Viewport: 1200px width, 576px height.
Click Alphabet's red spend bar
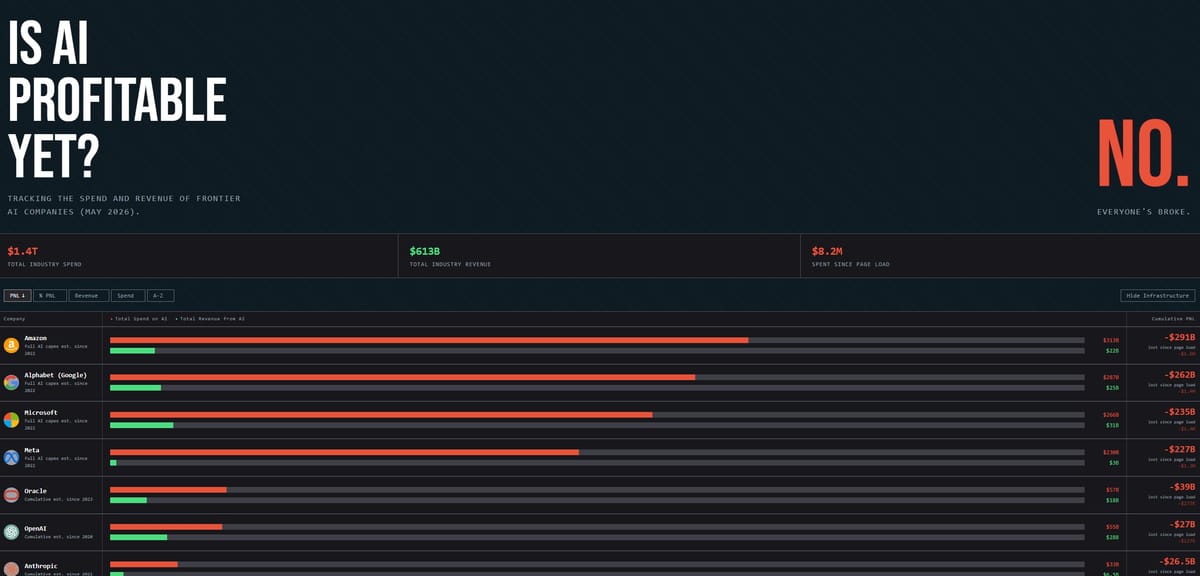[x=402, y=377]
